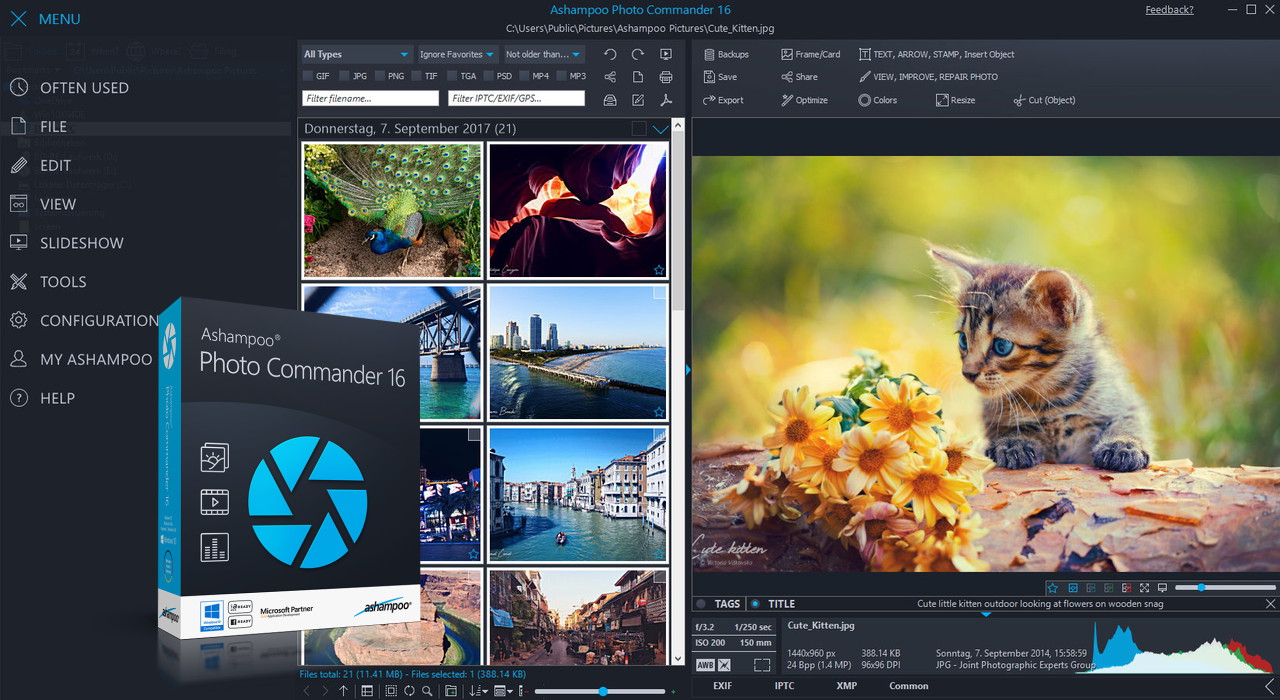
Task: Collapse the Donnerstag, 7. September 2017 group
Action: 660,129
